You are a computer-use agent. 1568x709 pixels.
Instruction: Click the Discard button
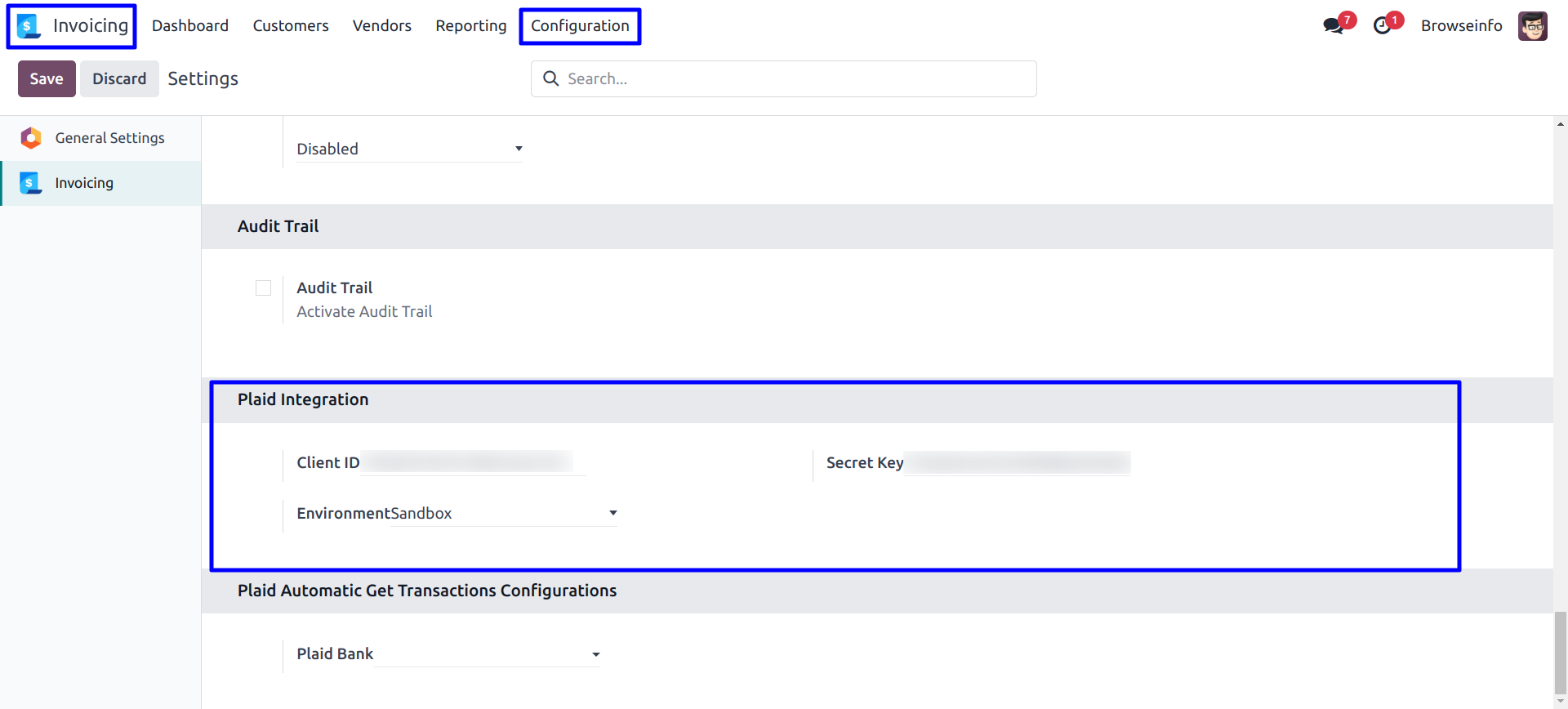(x=119, y=78)
